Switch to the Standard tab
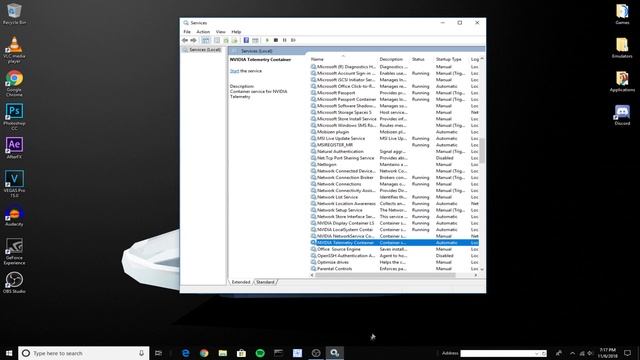 265,282
